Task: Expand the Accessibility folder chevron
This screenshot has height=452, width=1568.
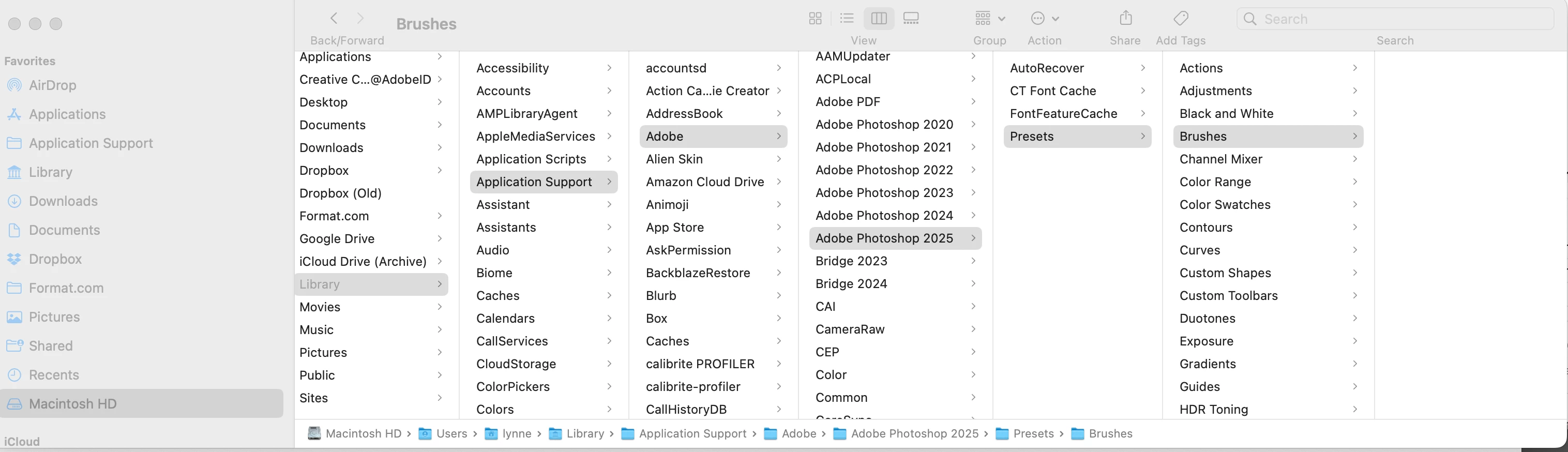Action: click(x=609, y=68)
